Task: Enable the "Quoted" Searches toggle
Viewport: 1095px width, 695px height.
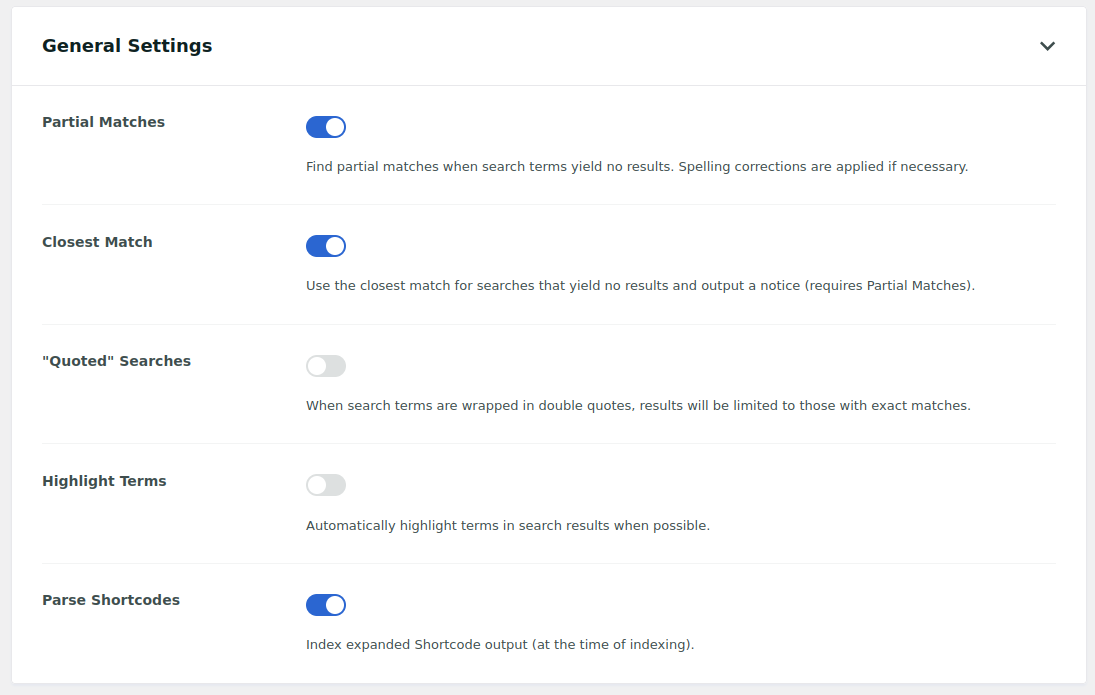Action: [x=326, y=366]
